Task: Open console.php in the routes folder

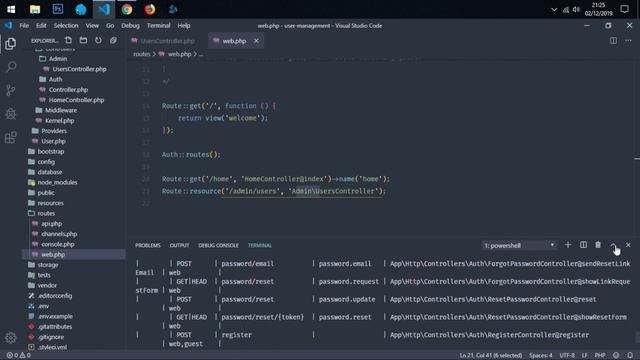Action: pyautogui.click(x=58, y=244)
